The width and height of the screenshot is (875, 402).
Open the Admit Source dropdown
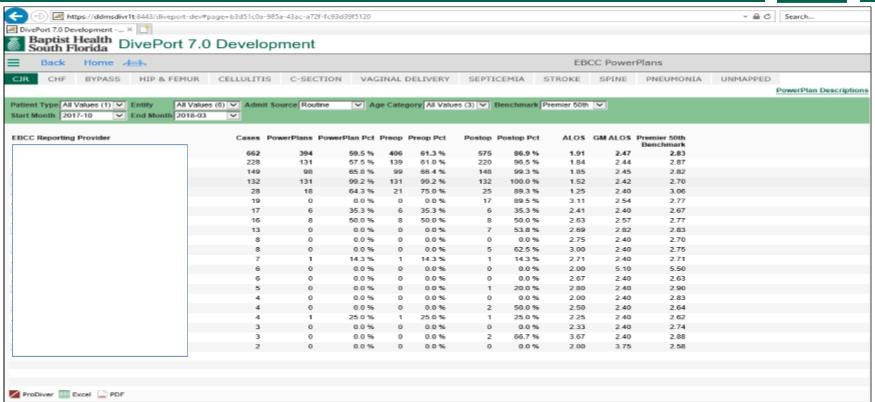pyautogui.click(x=331, y=105)
